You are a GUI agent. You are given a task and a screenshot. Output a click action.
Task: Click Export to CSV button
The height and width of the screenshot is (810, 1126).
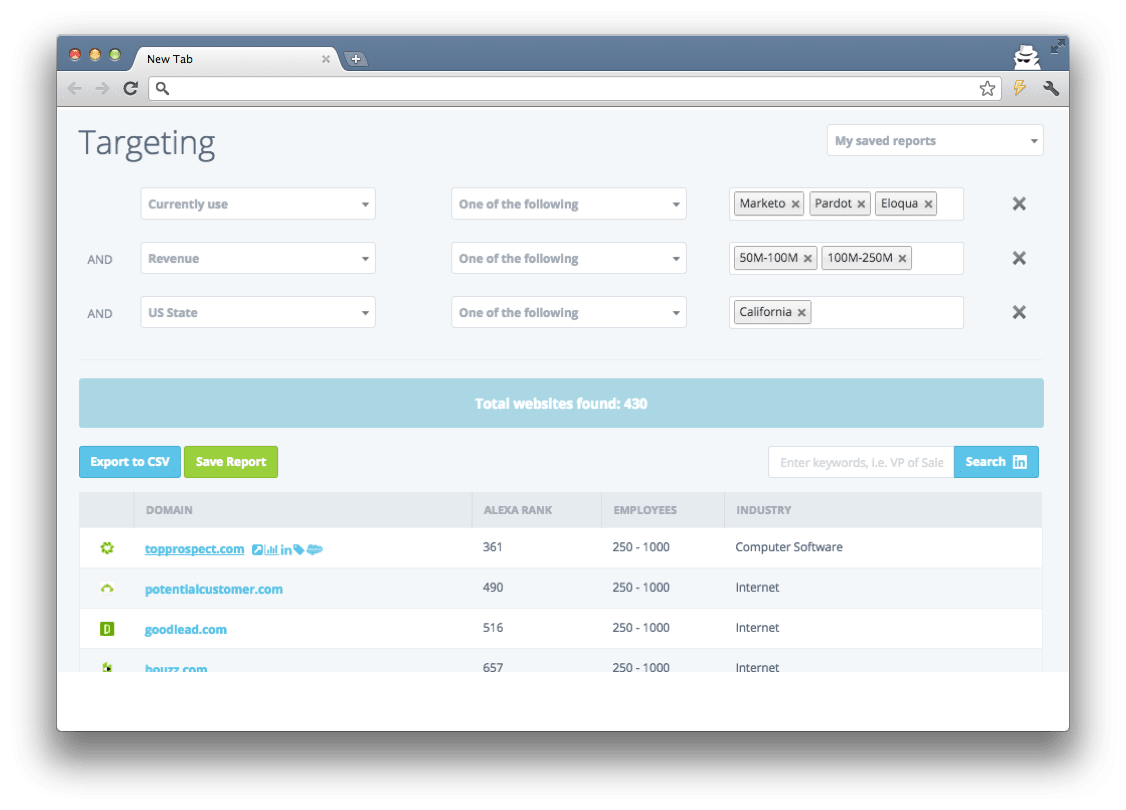point(130,462)
